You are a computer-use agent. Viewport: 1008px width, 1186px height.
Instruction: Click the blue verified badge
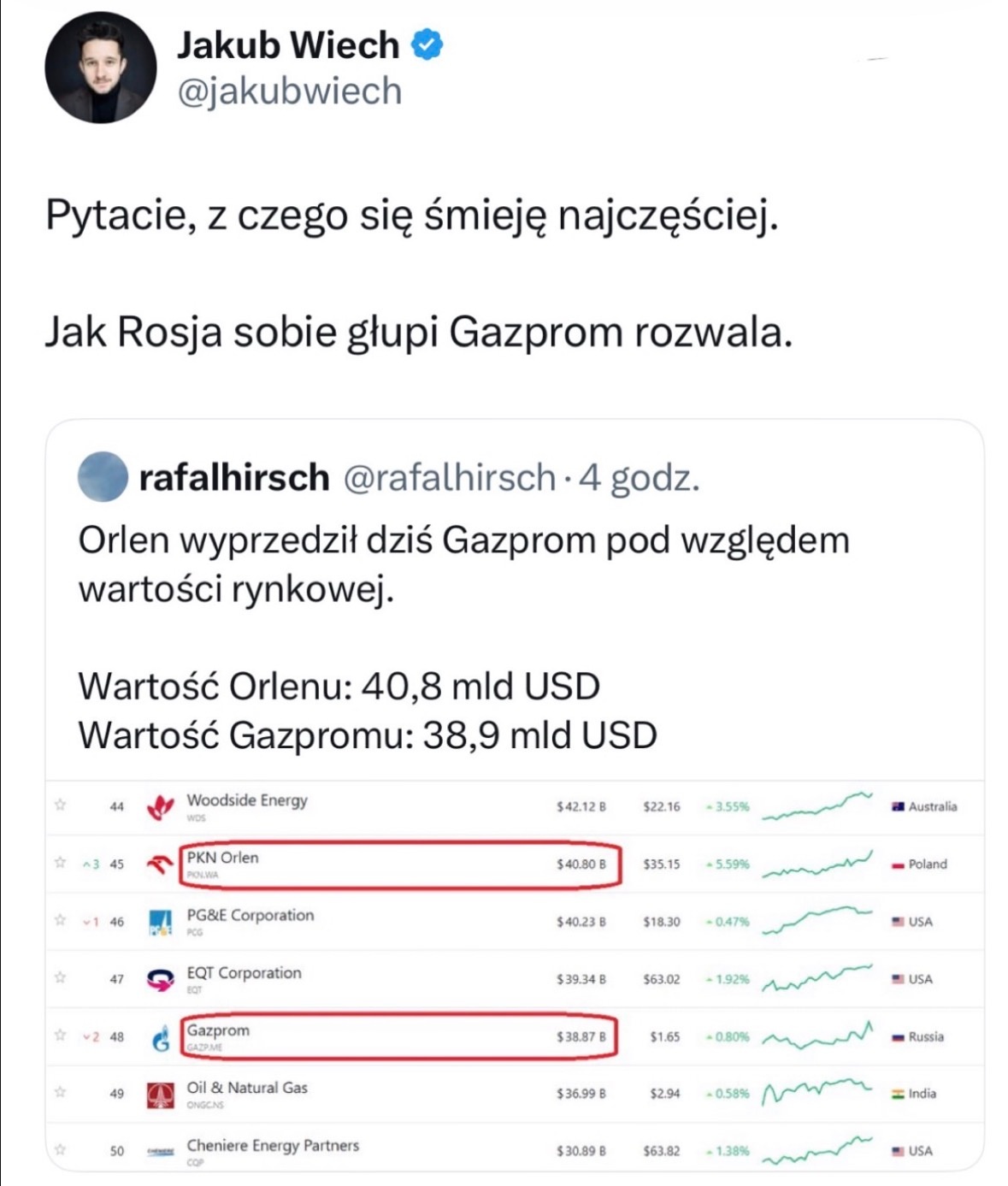pos(427,44)
